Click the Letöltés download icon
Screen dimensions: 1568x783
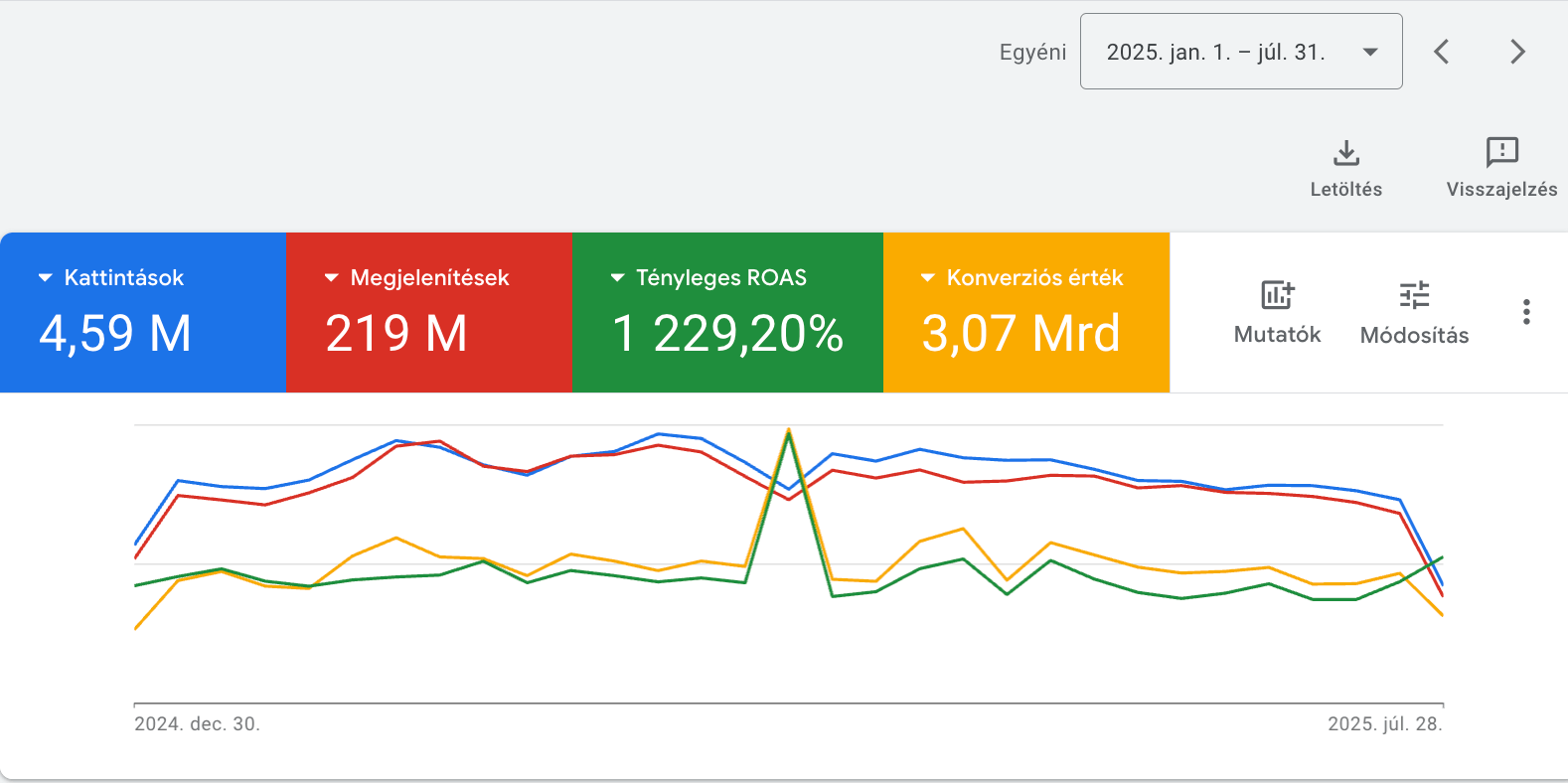(x=1345, y=153)
